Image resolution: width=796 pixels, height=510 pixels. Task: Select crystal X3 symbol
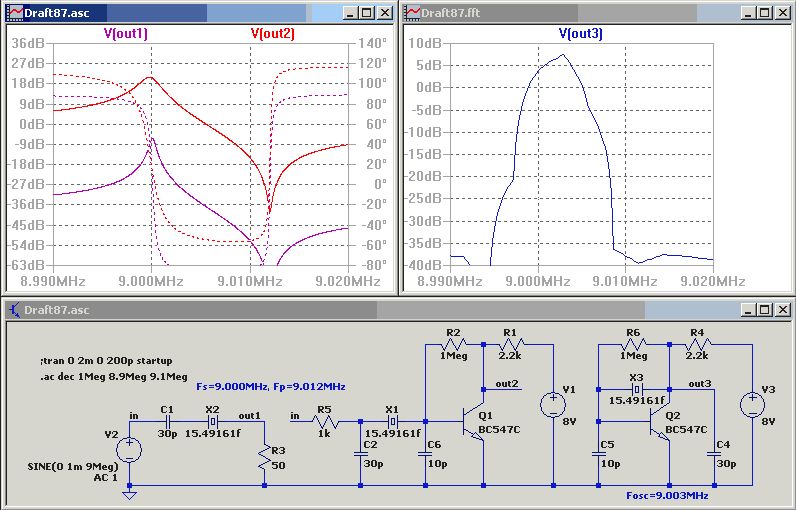point(635,390)
